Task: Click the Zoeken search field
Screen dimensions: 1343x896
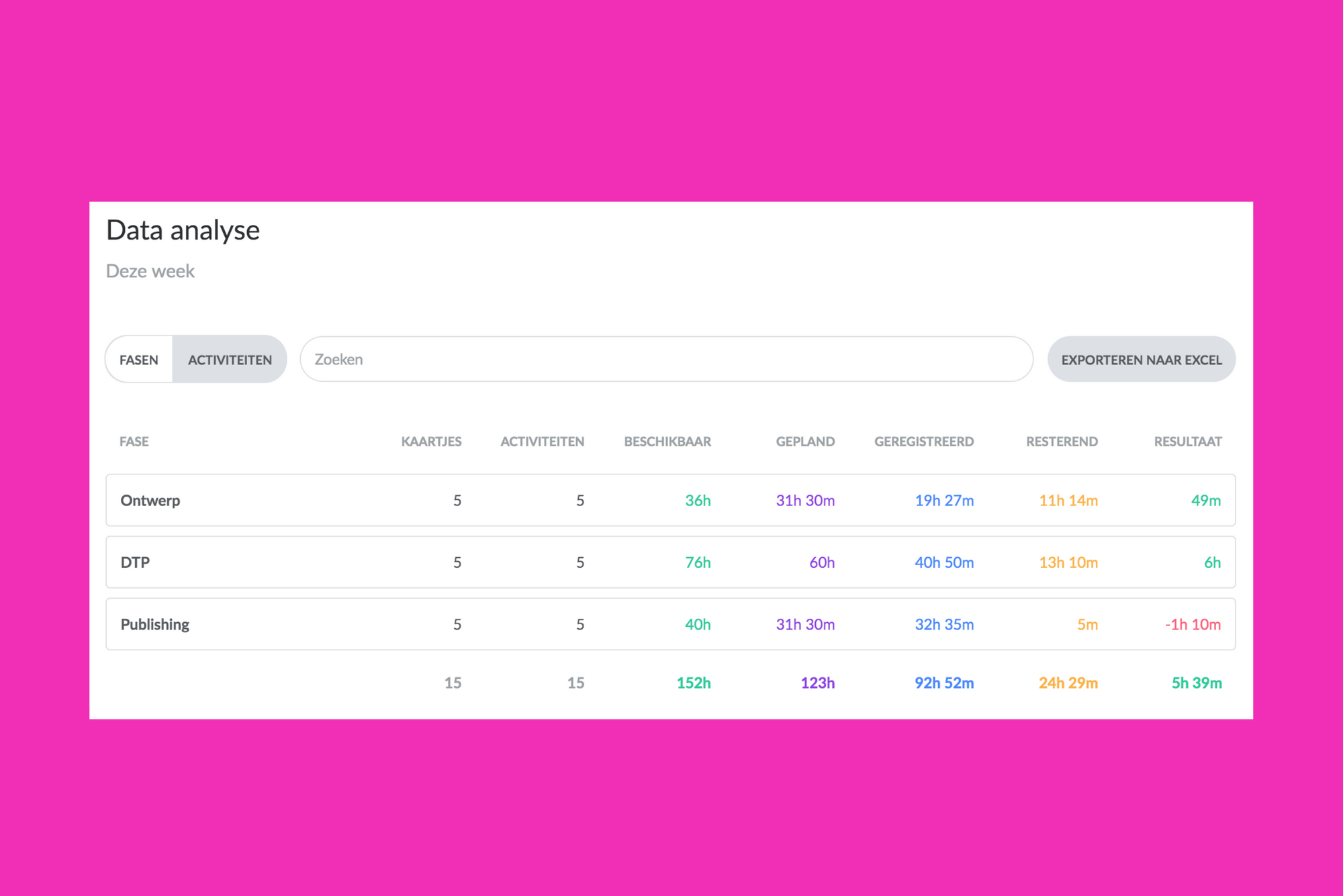Action: [666, 359]
